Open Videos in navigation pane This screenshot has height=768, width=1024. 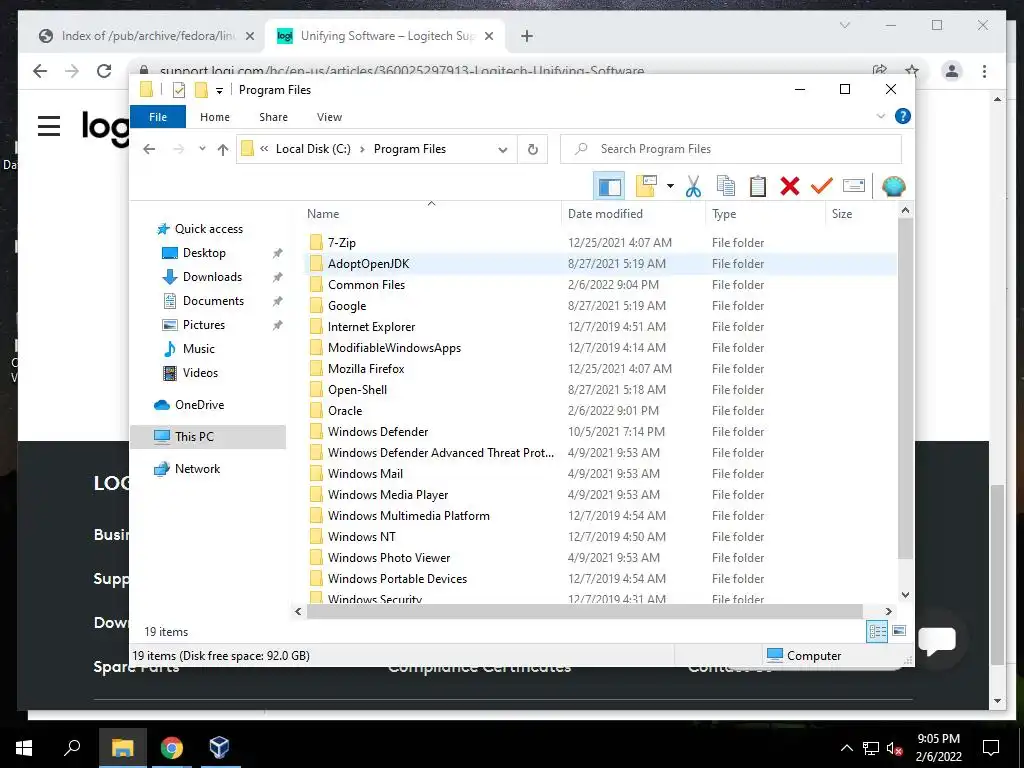pyautogui.click(x=200, y=373)
